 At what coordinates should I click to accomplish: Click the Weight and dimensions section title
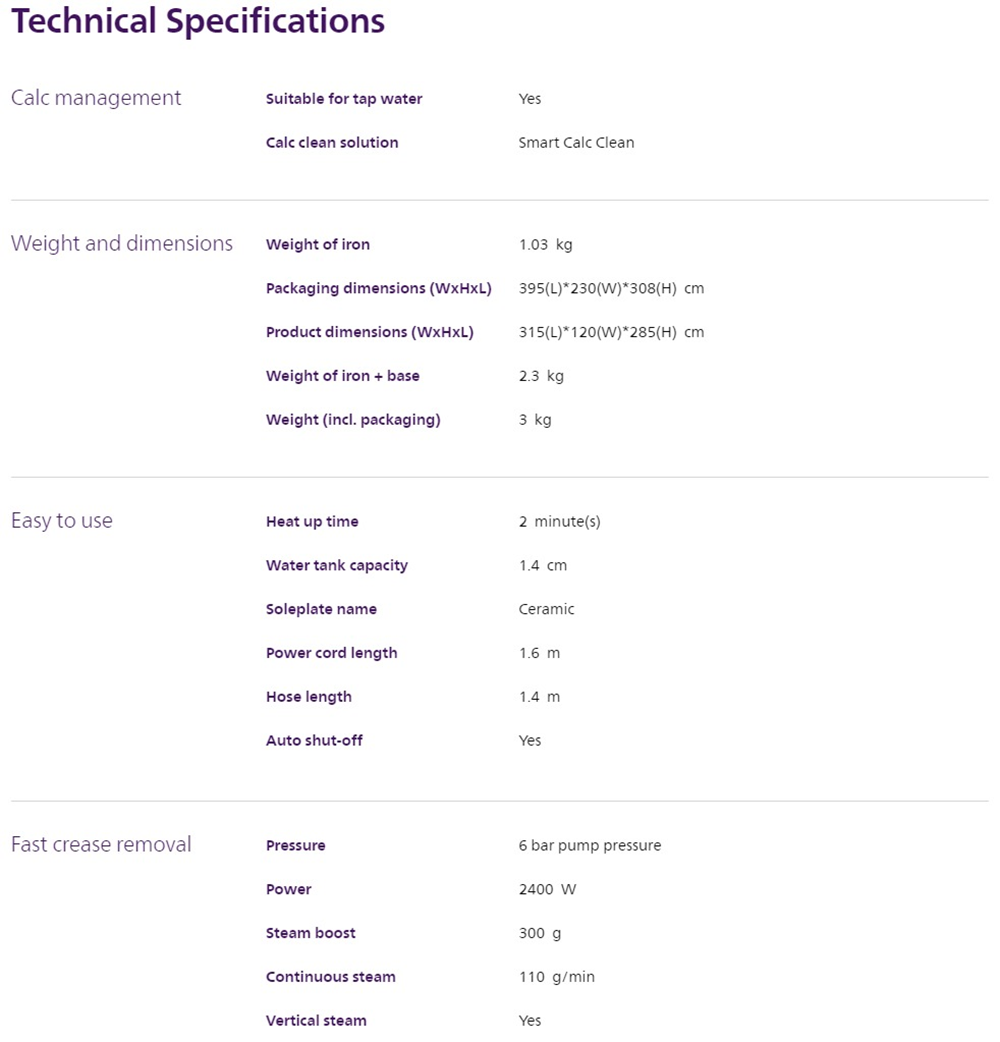pyautogui.click(x=121, y=244)
